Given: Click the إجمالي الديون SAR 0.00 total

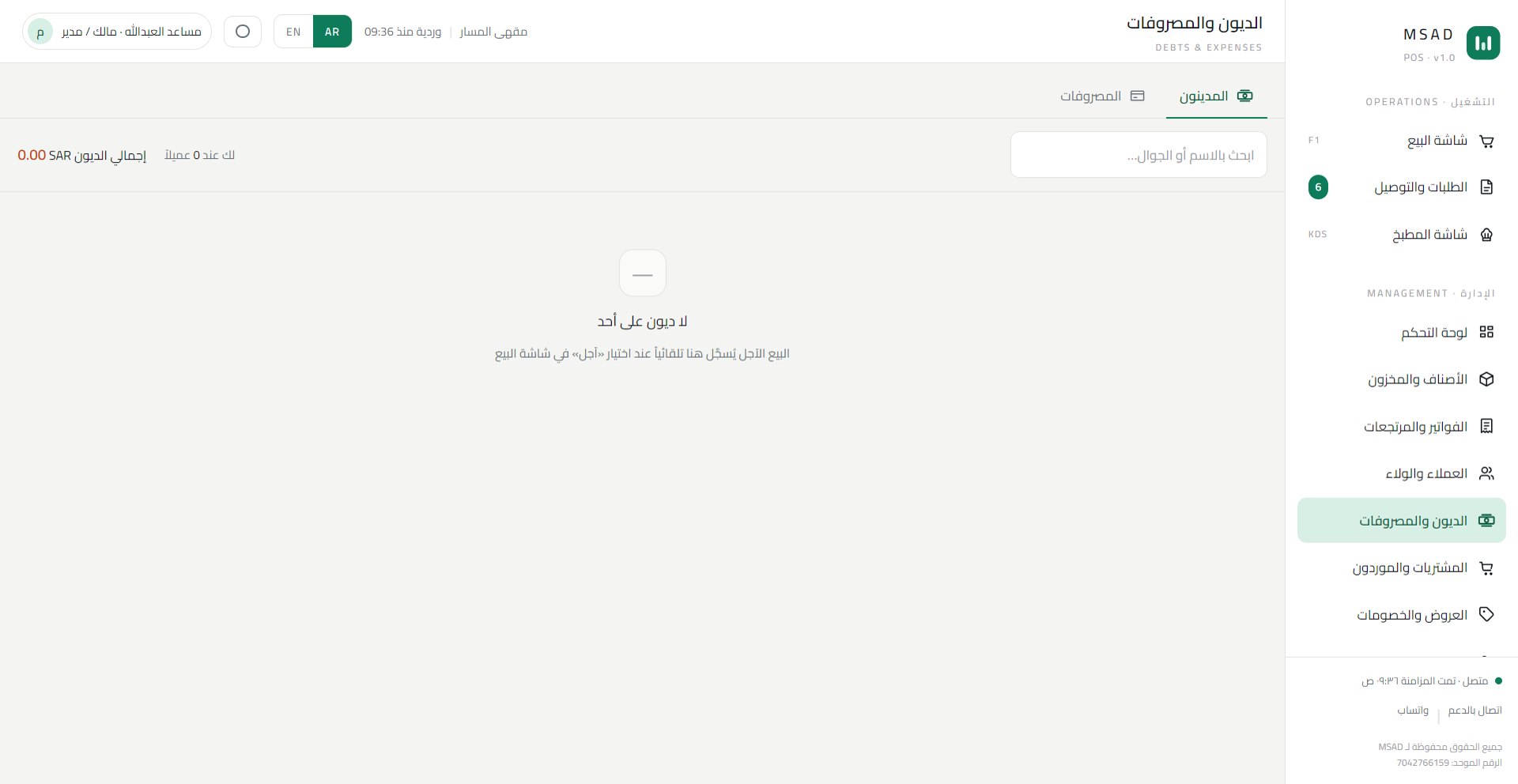Looking at the screenshot, I should click(x=82, y=156).
